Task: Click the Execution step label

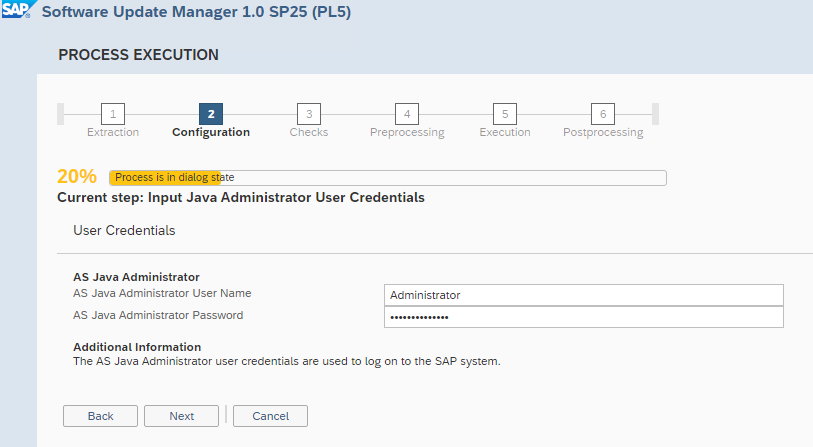Action: 505,132
